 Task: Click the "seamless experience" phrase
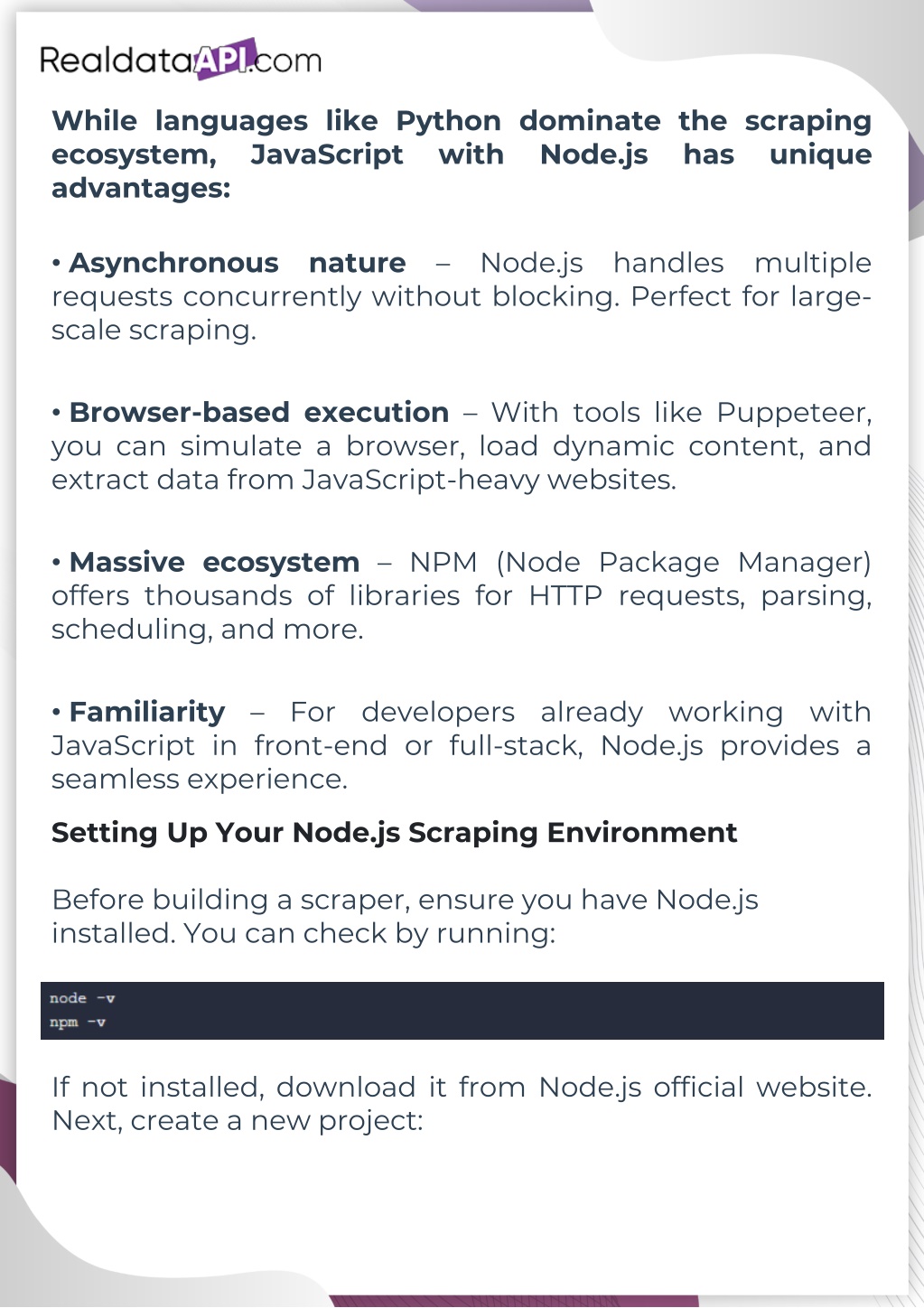click(199, 780)
